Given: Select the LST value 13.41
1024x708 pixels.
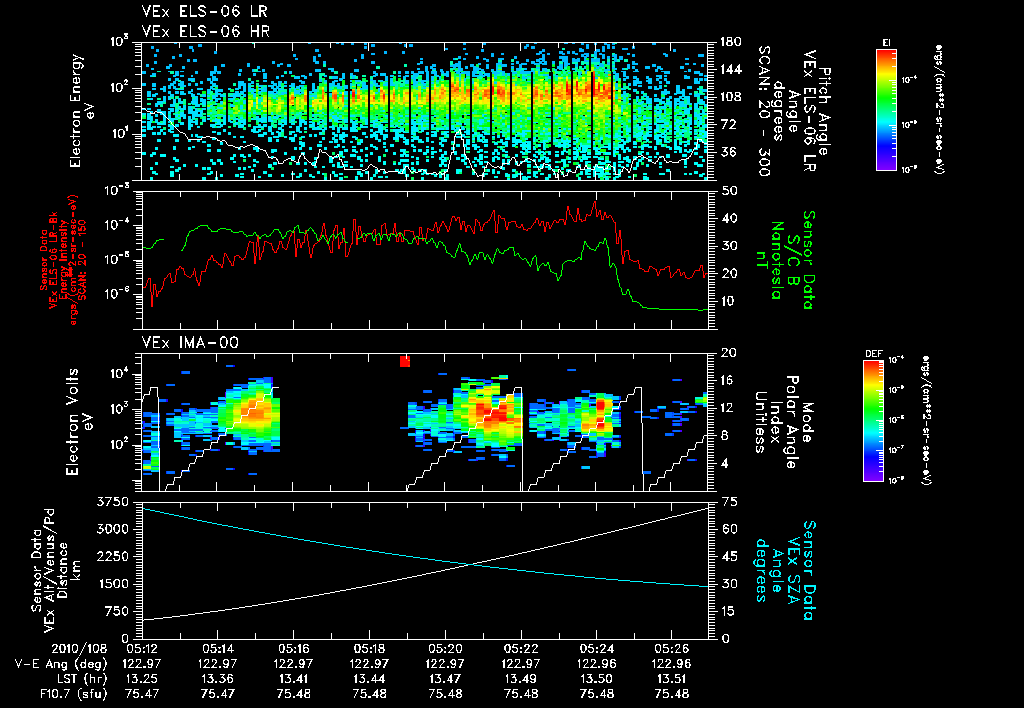Looking at the screenshot, I should [x=294, y=679].
